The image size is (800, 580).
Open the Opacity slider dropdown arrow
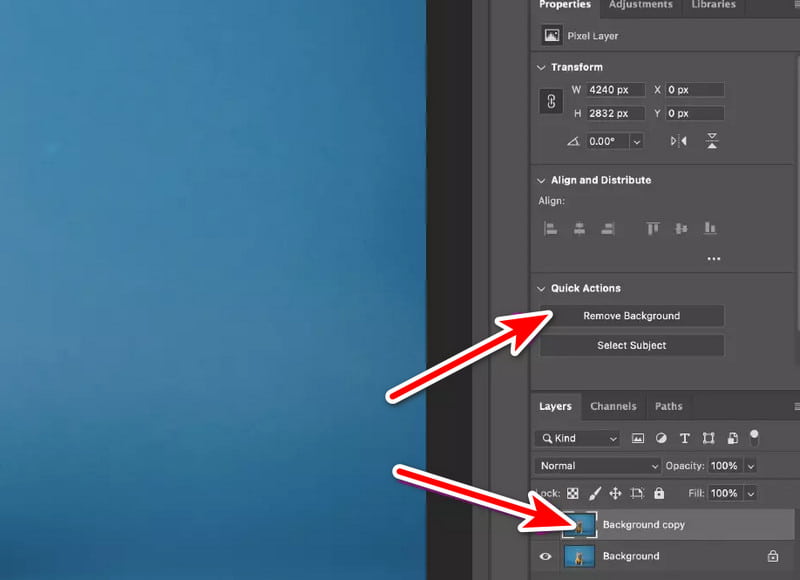click(751, 466)
